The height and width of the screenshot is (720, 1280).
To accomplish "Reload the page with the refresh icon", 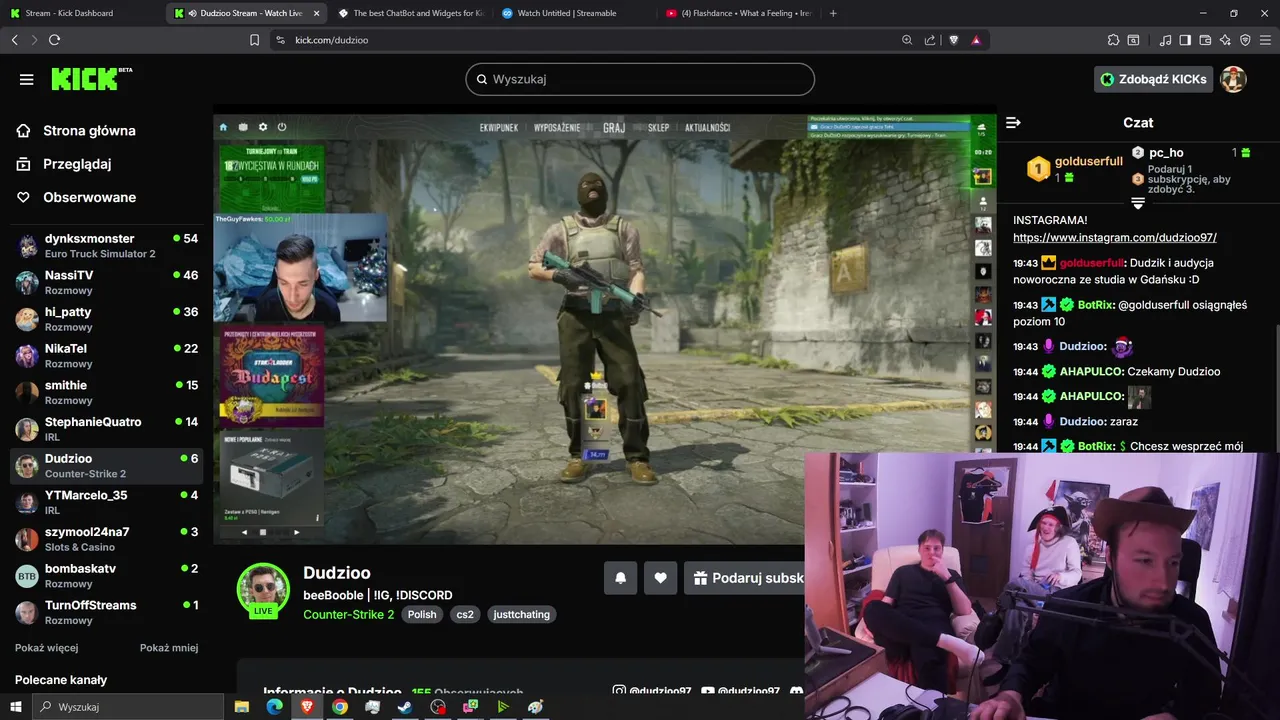I will (x=54, y=40).
